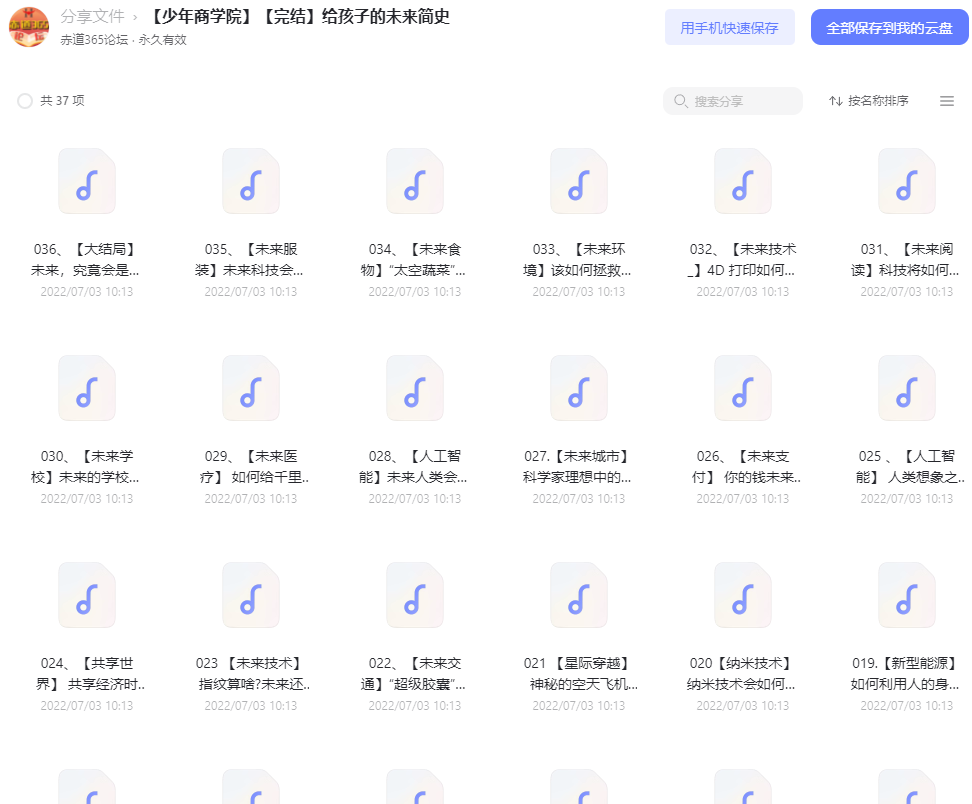The height and width of the screenshot is (804, 972).
Task: Open audio file icon for 029 【未来医疗】
Action: (250, 388)
